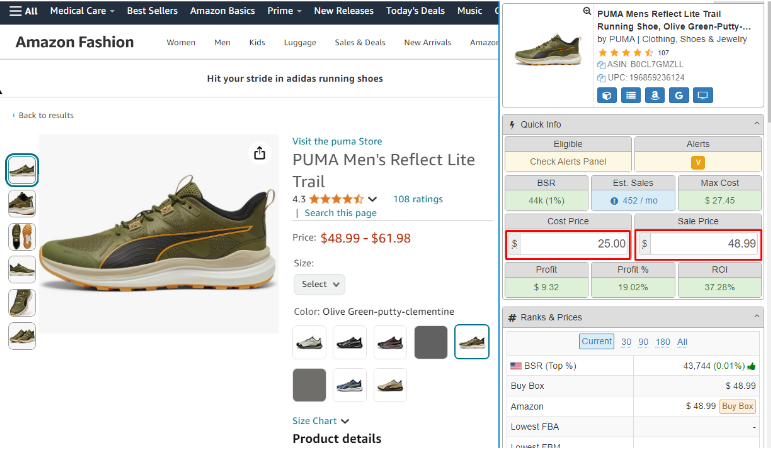Switch to 180 day range
The image size is (771, 451).
[663, 342]
